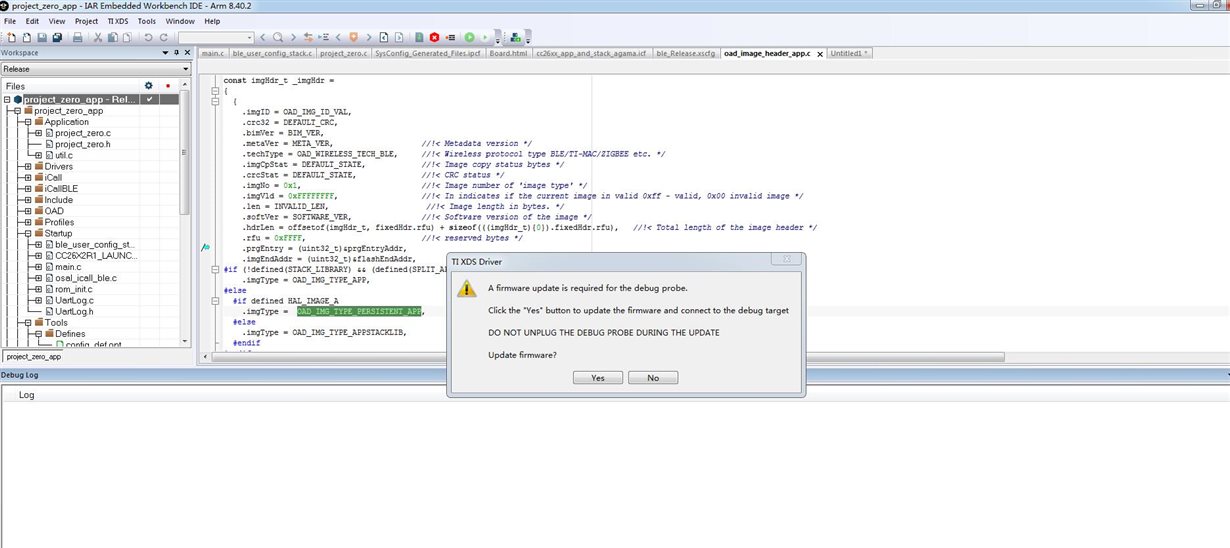Image resolution: width=1230 pixels, height=548 pixels.
Task: Collapse the Startup folder
Action: [29, 233]
